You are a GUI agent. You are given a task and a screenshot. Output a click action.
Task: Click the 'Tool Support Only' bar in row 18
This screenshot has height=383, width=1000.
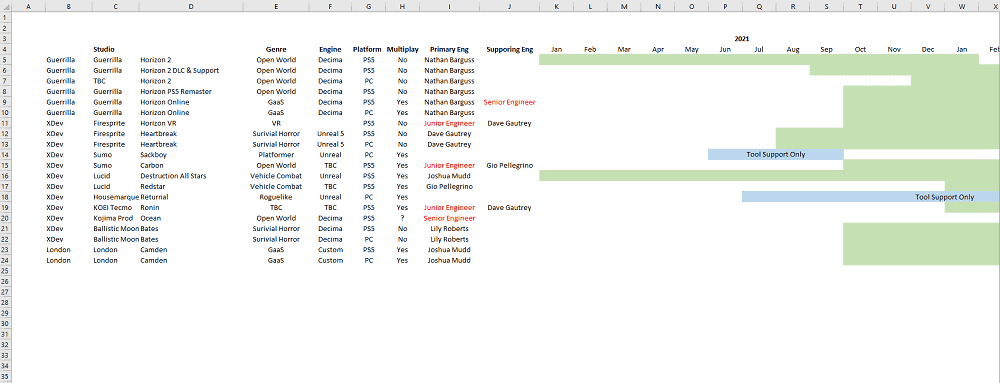(x=871, y=197)
